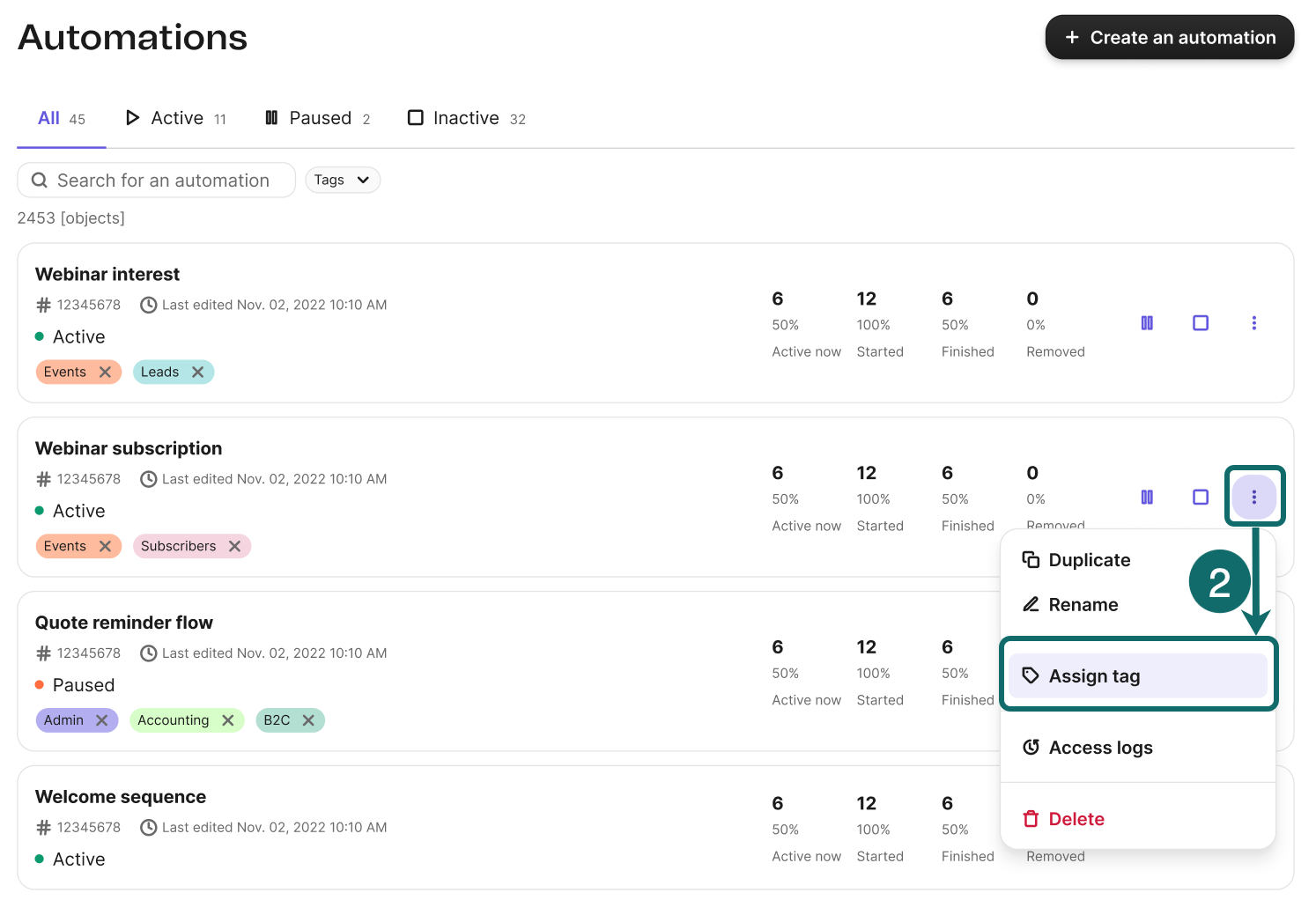Open the Tags filter dropdown
The image size is (1316, 900).
[x=343, y=180]
